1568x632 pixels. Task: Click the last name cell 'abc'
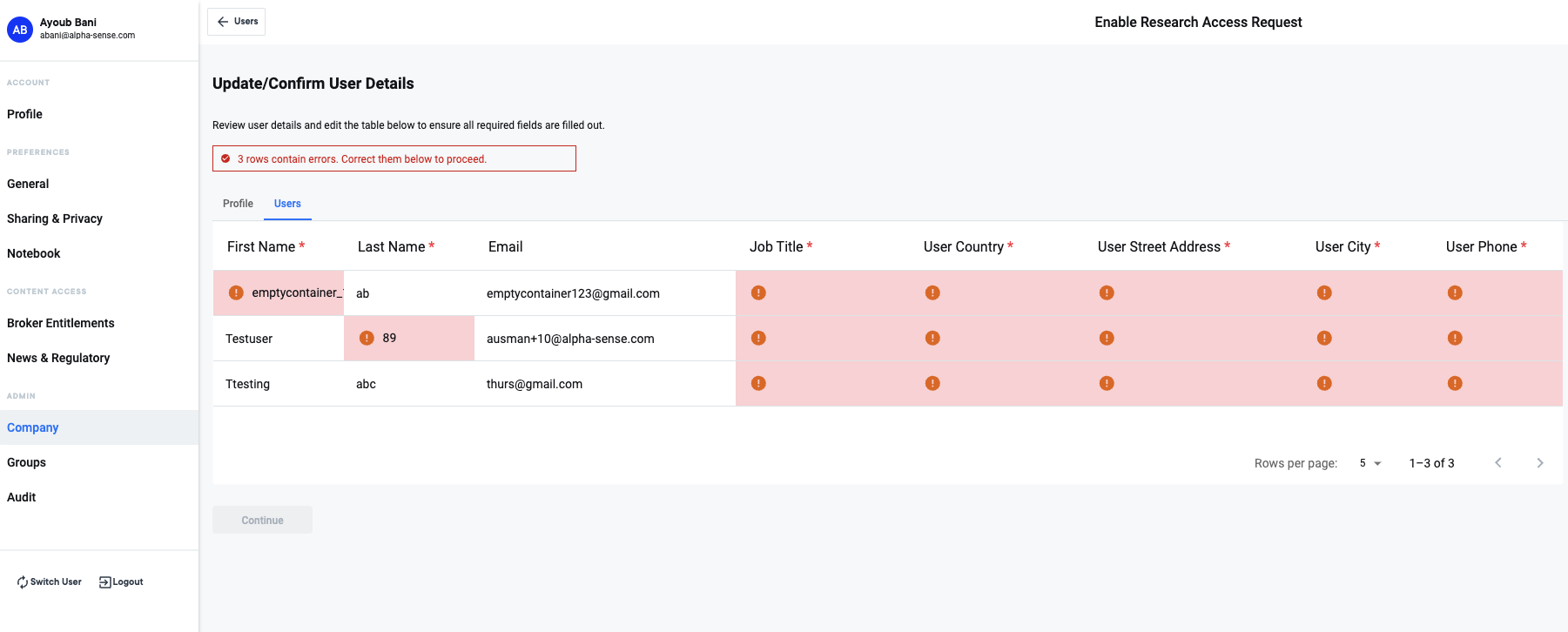tap(409, 384)
